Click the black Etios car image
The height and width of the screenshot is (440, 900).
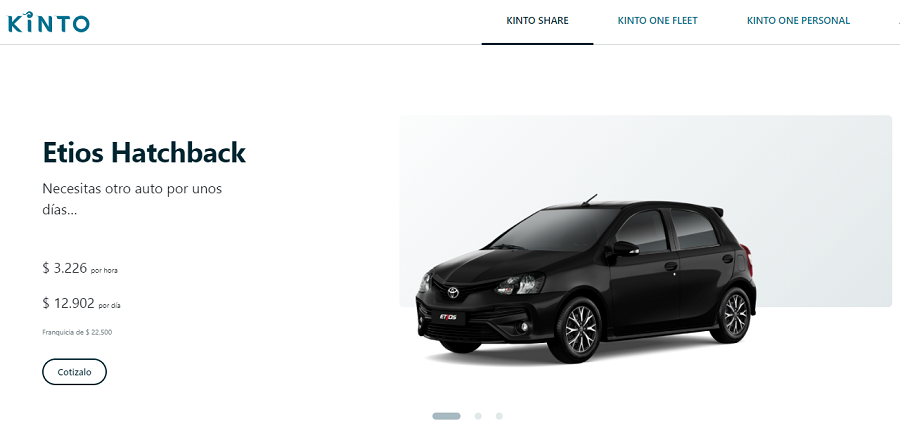coord(587,279)
